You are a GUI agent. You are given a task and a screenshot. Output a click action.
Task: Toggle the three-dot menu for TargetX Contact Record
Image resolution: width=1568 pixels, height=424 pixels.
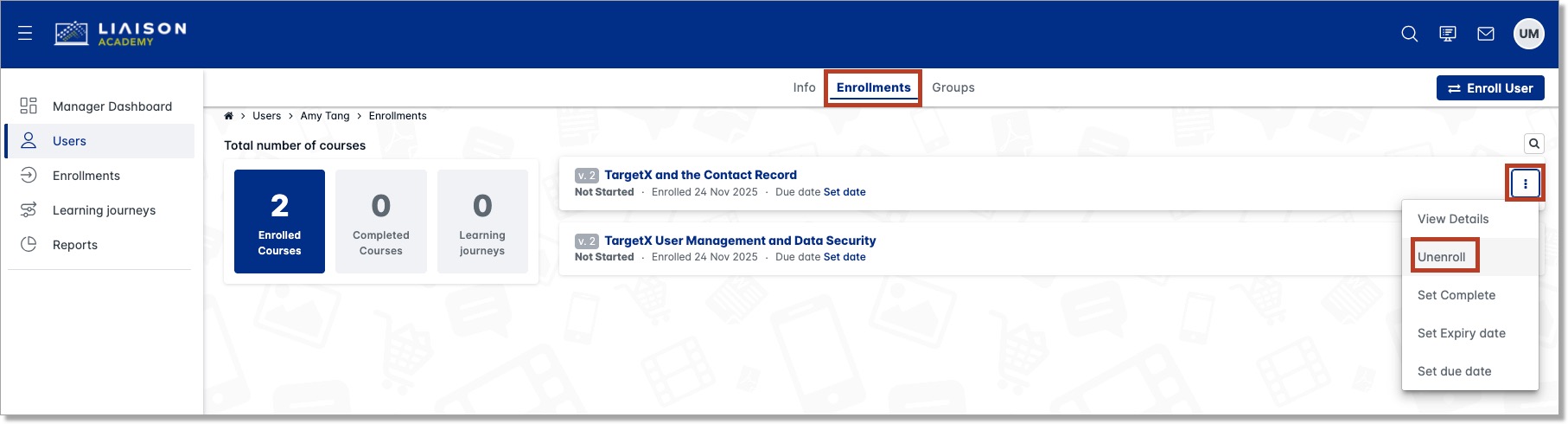1526,183
